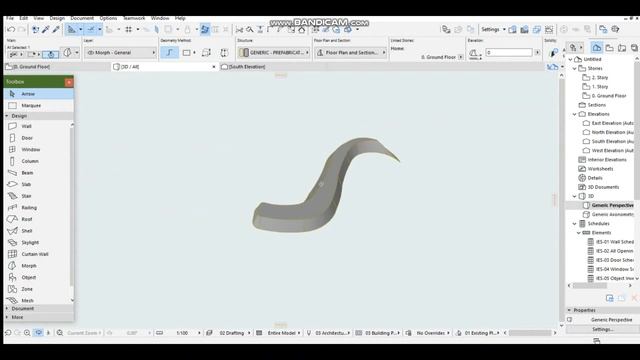Image resolution: width=640 pixels, height=360 pixels.
Task: Open the Project Map view in Navigator
Action: (x=597, y=48)
